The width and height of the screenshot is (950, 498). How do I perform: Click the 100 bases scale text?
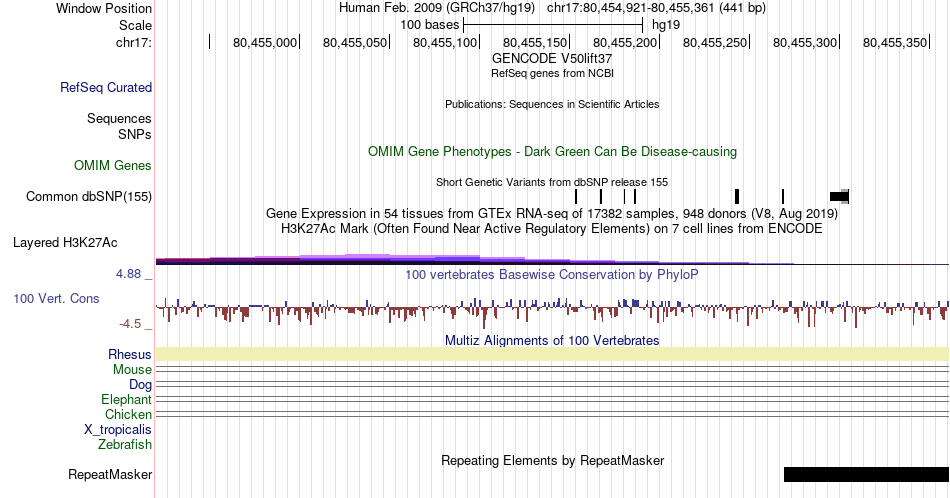click(430, 25)
